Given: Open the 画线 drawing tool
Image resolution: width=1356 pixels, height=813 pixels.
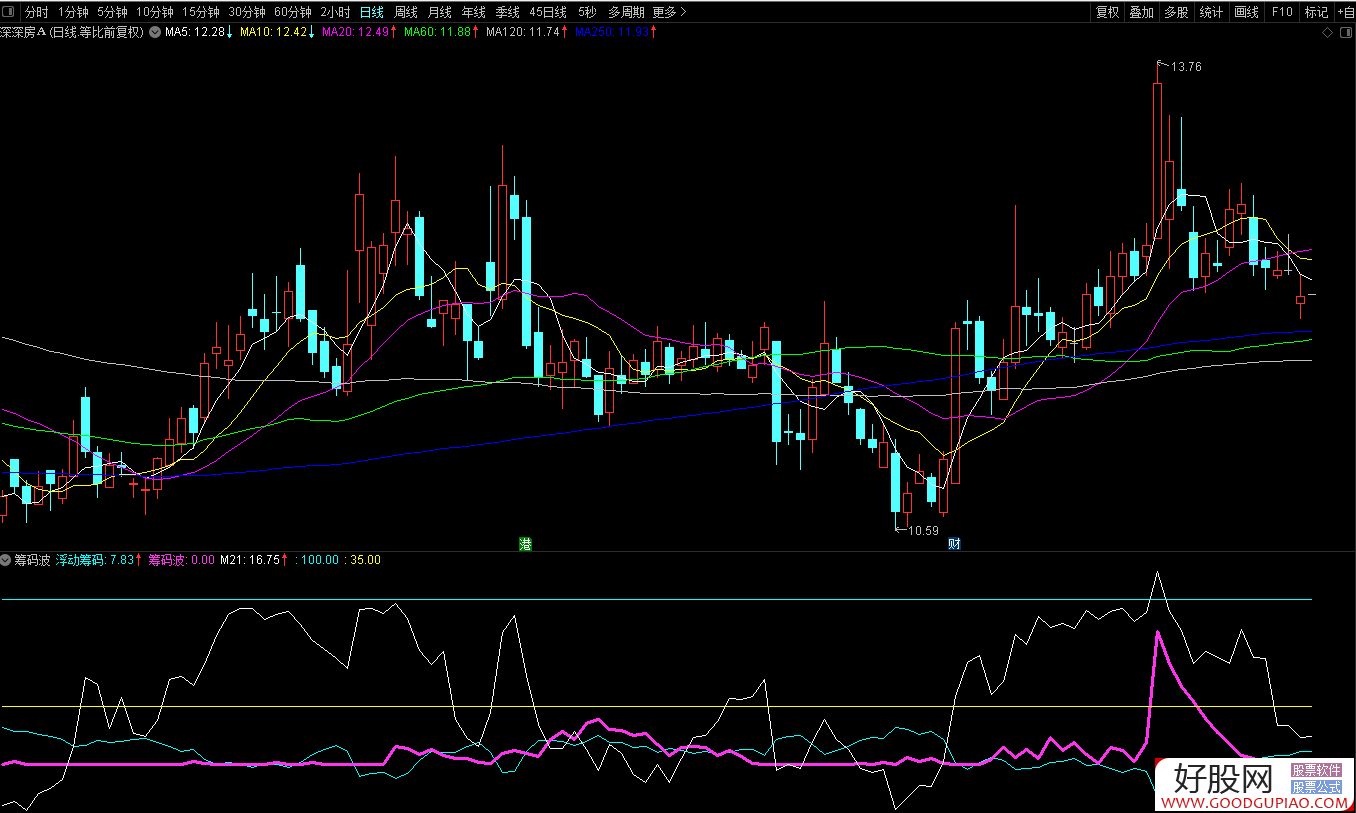Looking at the screenshot, I should (1247, 12).
